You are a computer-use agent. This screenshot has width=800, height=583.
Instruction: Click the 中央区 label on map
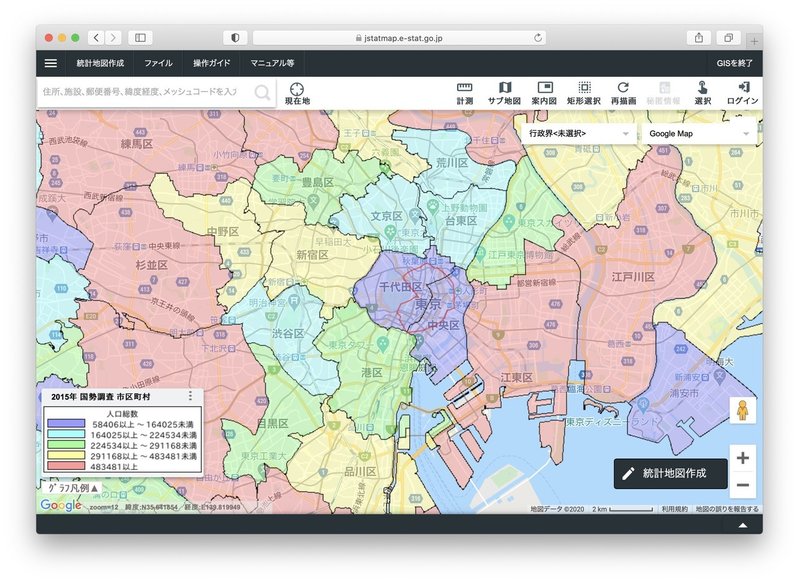pyautogui.click(x=443, y=325)
